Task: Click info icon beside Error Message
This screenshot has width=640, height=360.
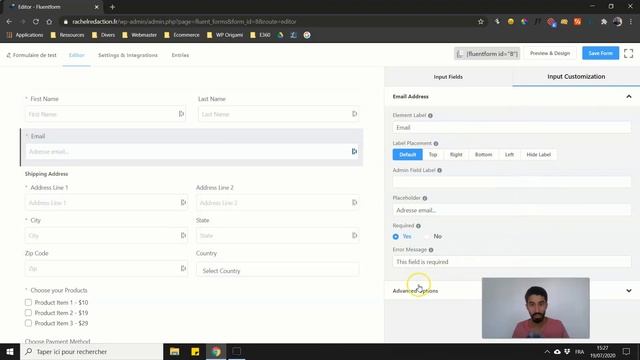Action: tap(431, 250)
